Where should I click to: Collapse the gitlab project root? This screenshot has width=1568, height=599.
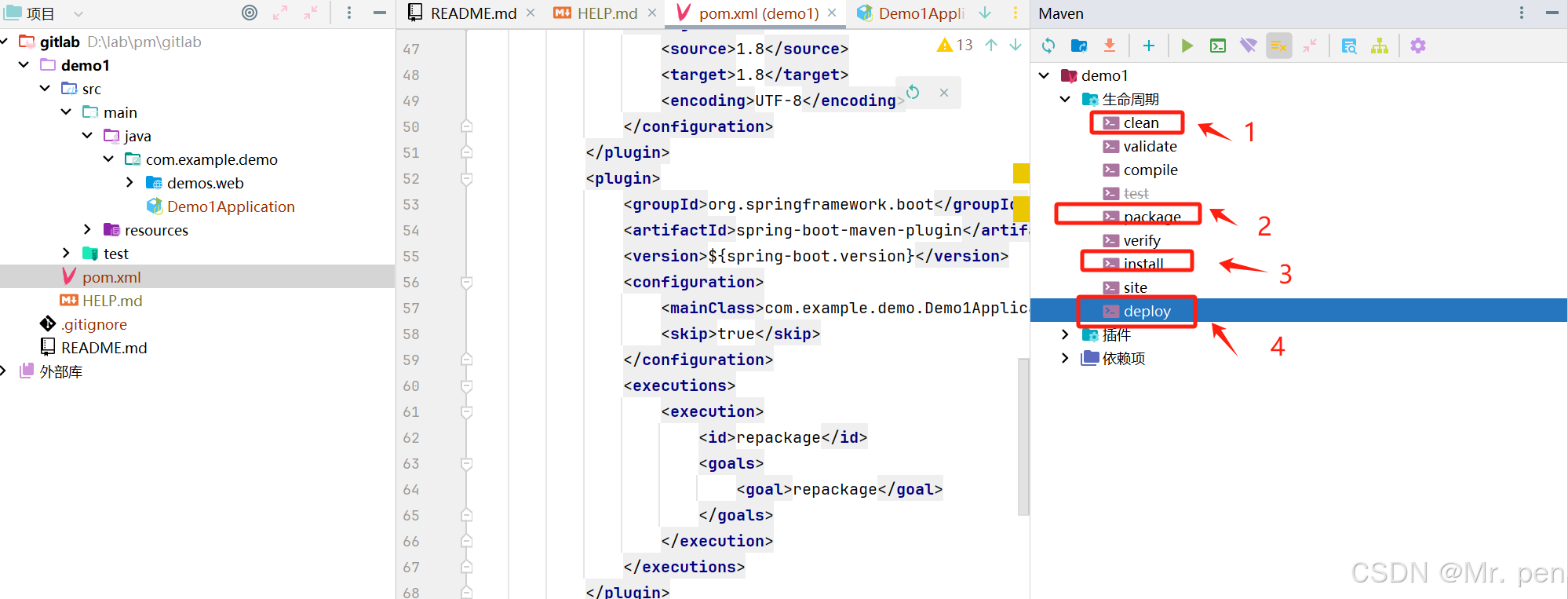point(4,41)
